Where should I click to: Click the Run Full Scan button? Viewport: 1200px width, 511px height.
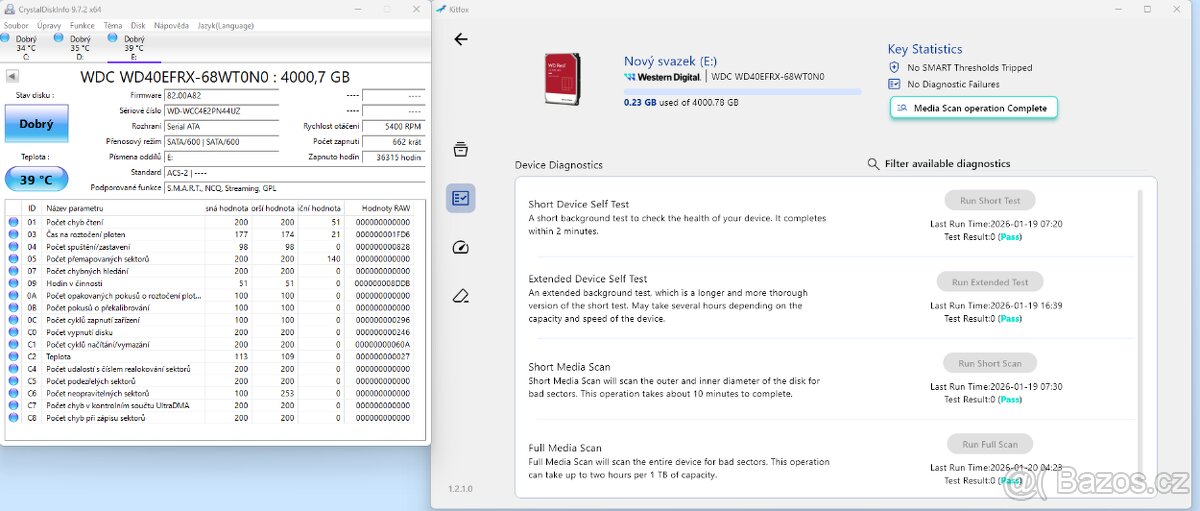tap(990, 444)
